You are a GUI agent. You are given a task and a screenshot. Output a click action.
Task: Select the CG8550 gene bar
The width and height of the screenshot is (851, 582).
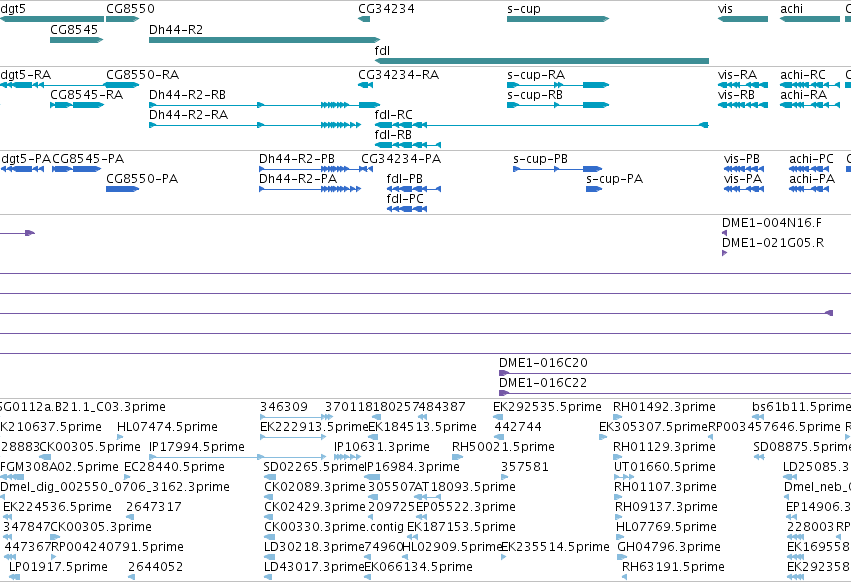pos(123,19)
